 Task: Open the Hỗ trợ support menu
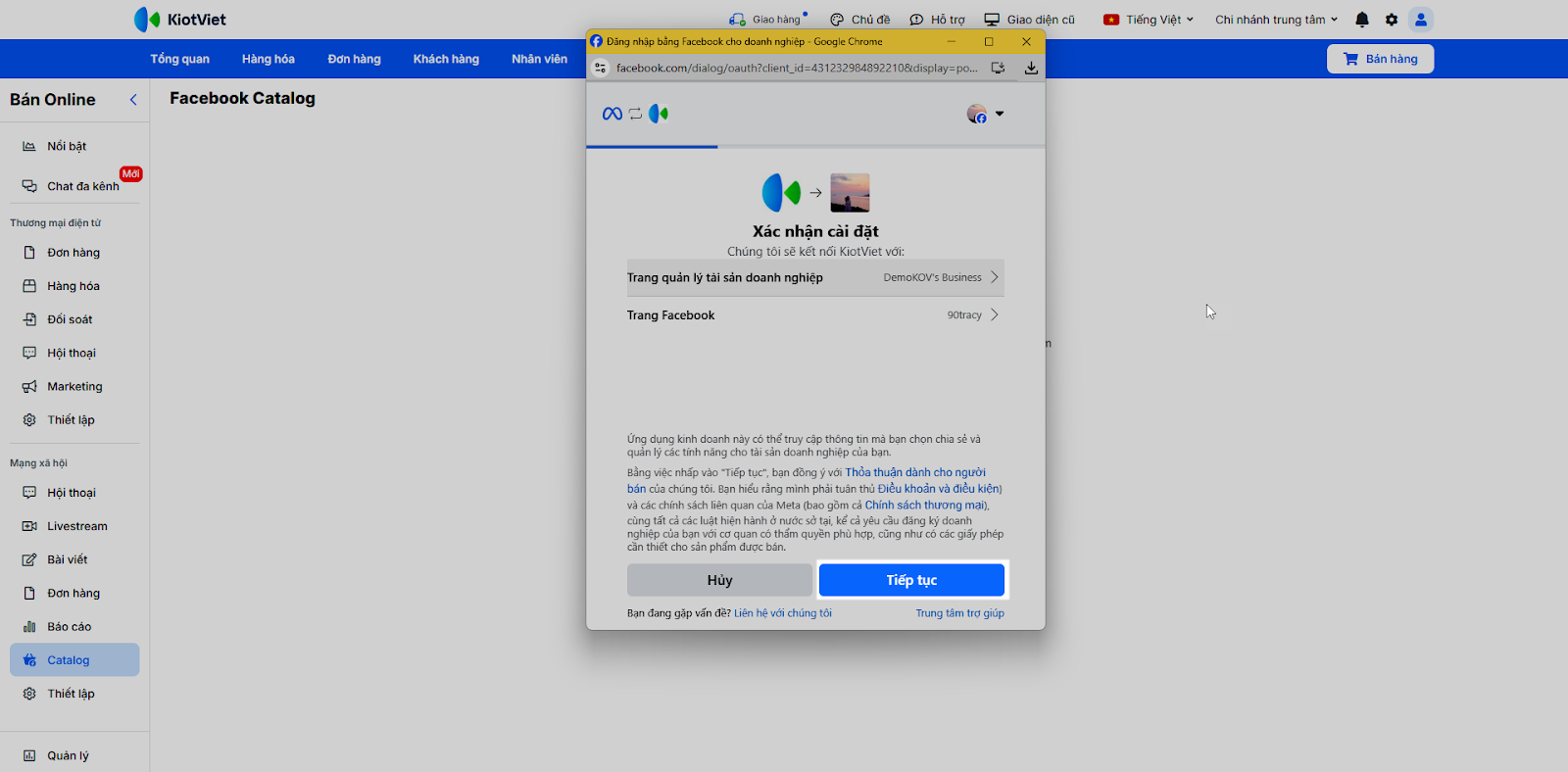pos(937,20)
